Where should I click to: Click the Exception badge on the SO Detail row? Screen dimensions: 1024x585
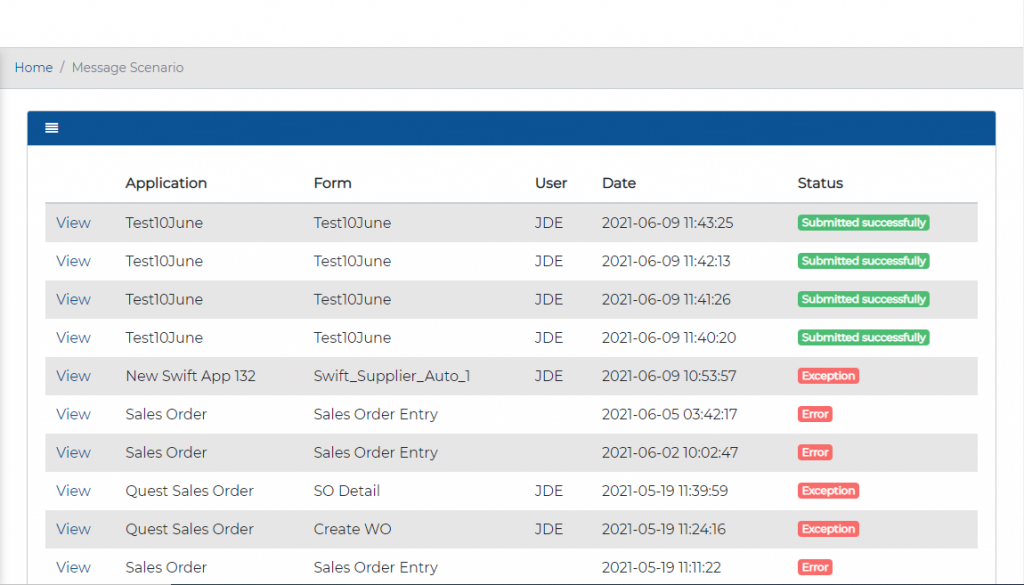(x=828, y=490)
